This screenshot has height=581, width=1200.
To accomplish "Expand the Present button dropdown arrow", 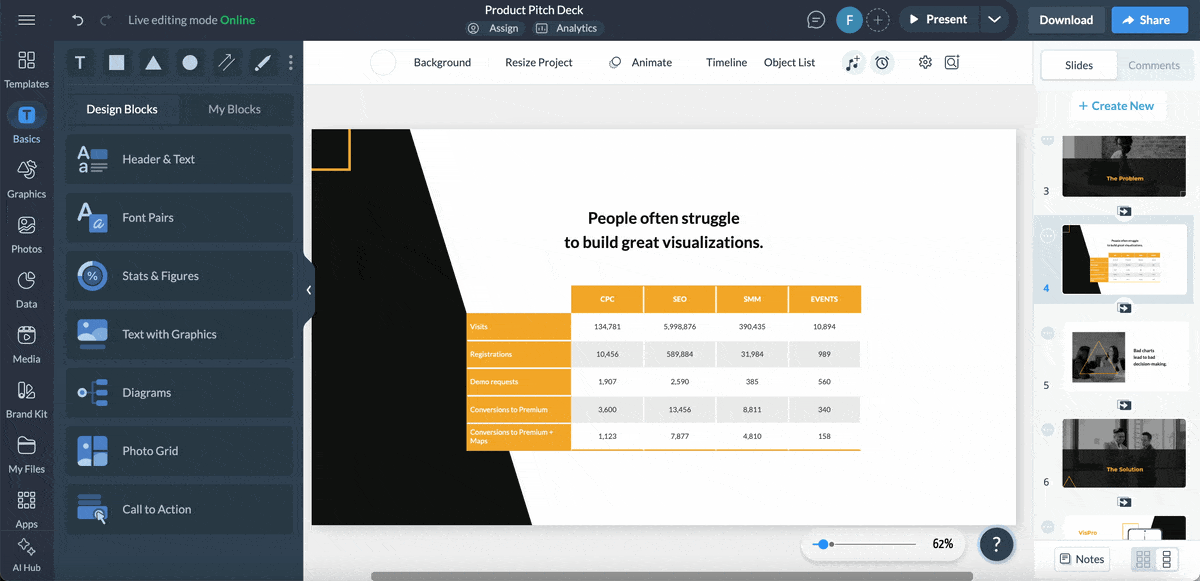I will click(x=993, y=20).
